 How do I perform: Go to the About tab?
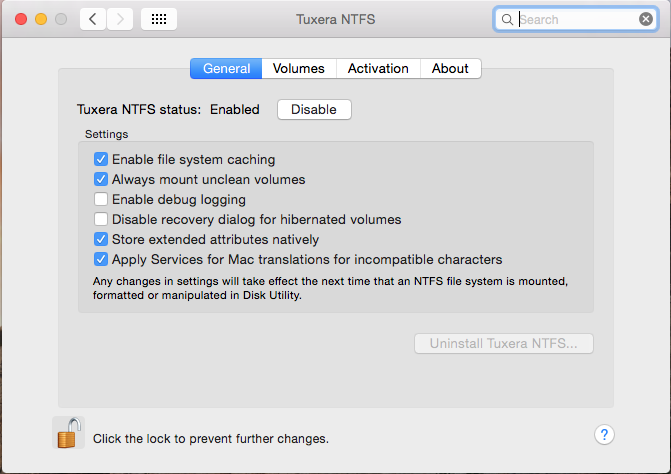point(450,68)
